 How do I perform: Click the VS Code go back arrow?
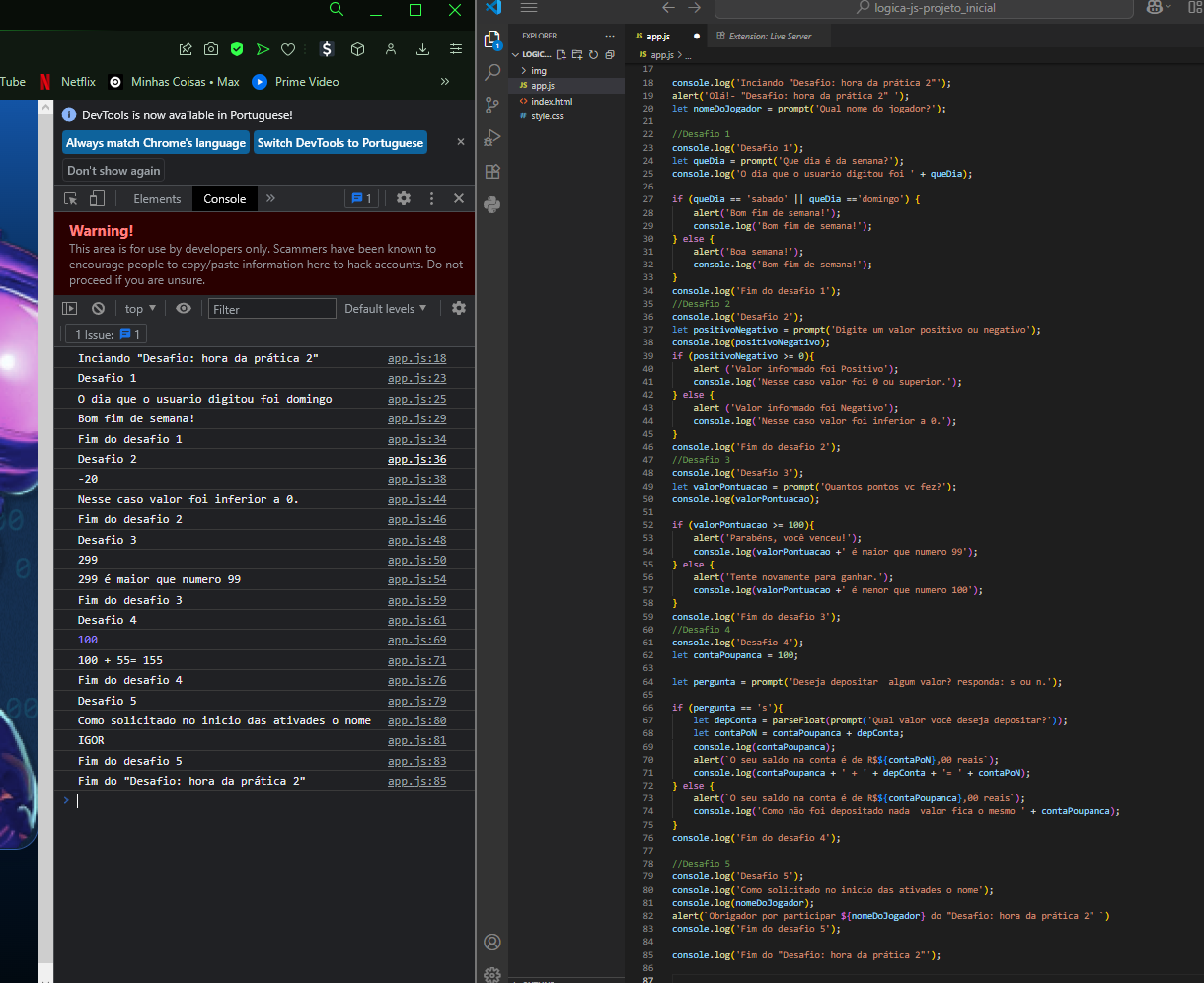pos(668,7)
